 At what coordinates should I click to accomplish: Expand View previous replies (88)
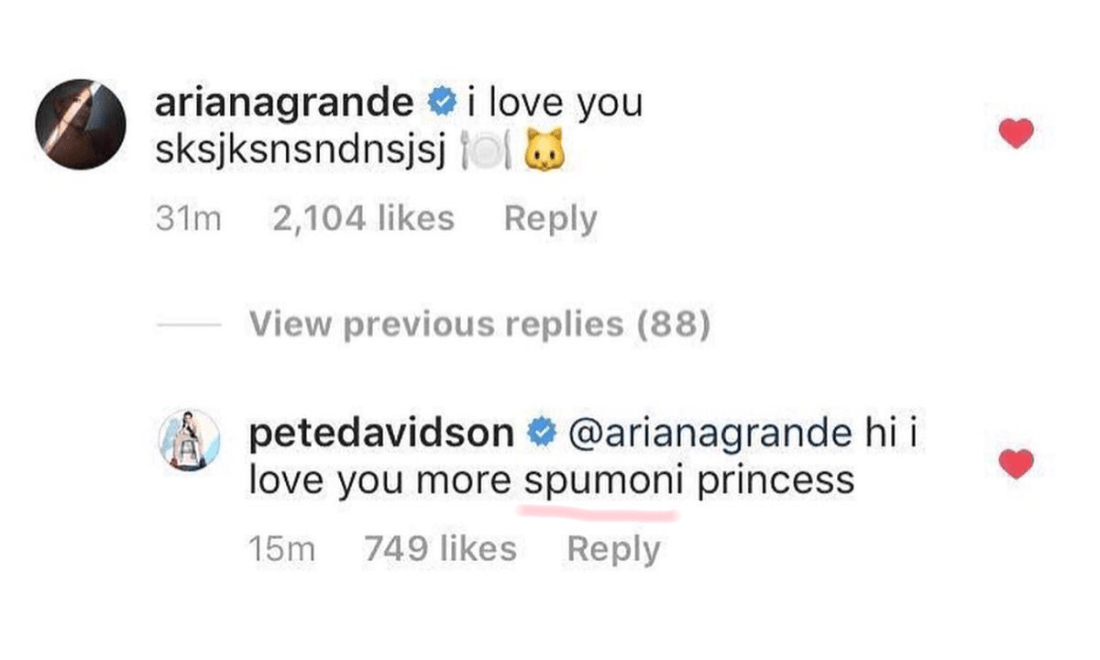479,324
